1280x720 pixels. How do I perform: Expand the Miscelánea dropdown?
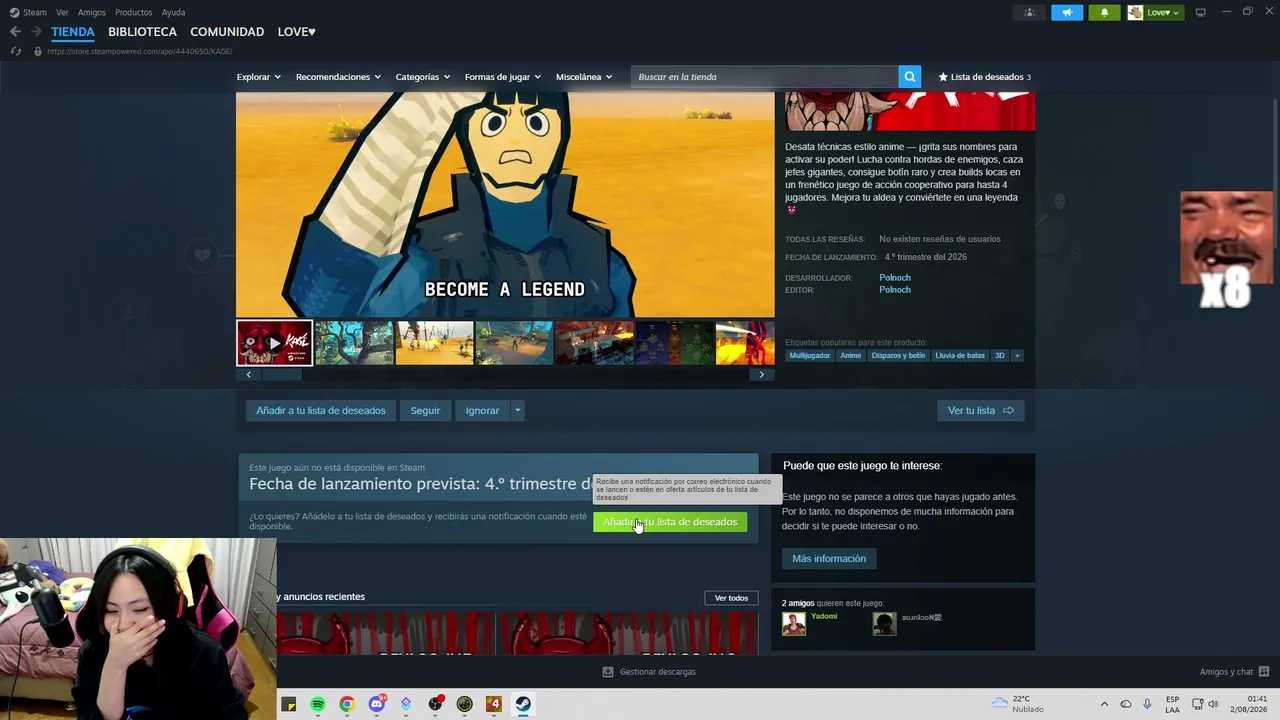click(x=584, y=77)
